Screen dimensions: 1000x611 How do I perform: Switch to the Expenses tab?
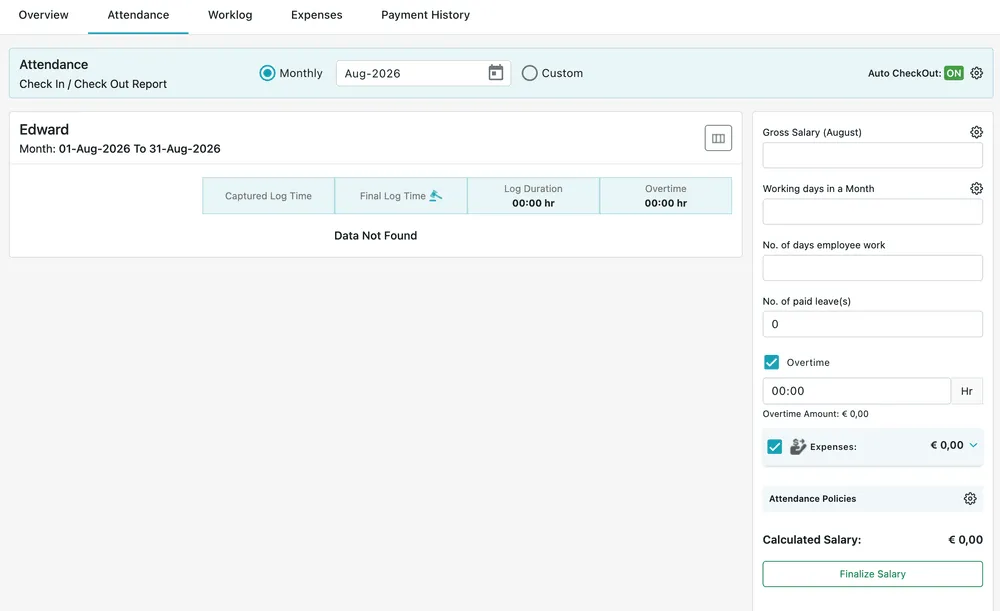pos(316,15)
